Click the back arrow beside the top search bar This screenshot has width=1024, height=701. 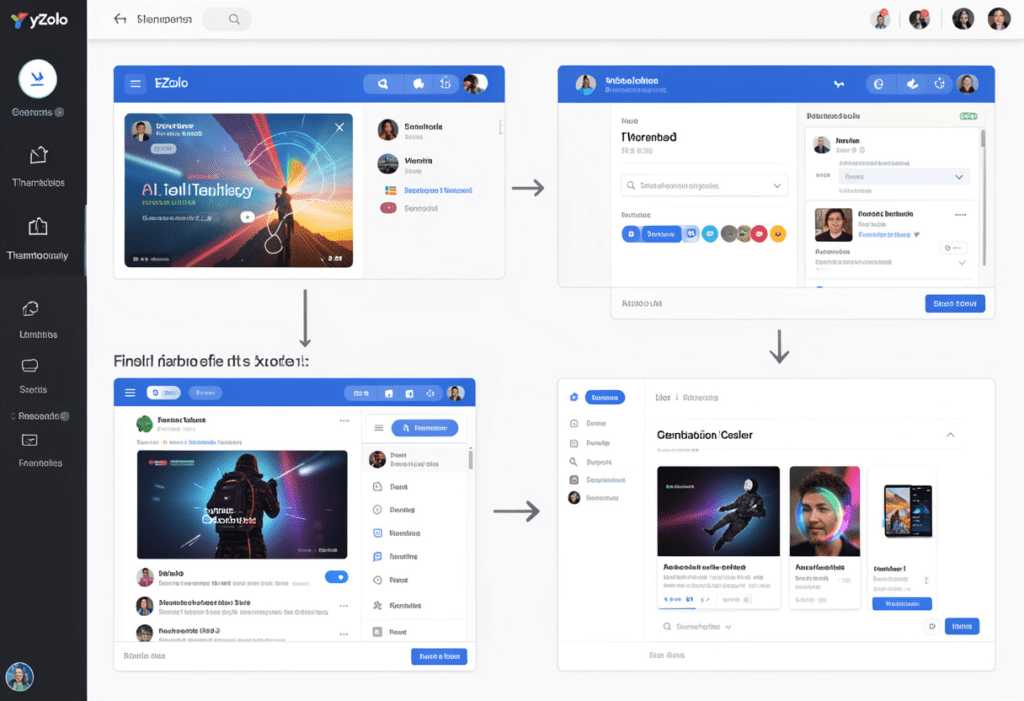point(120,18)
